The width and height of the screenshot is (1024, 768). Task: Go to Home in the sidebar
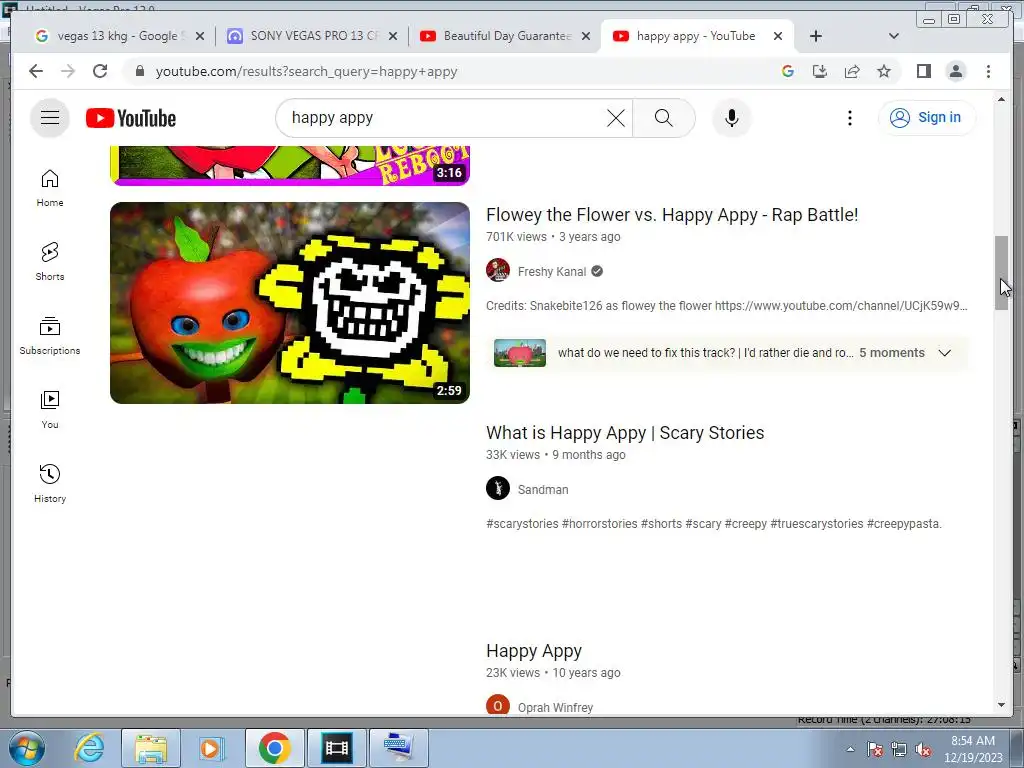50,188
